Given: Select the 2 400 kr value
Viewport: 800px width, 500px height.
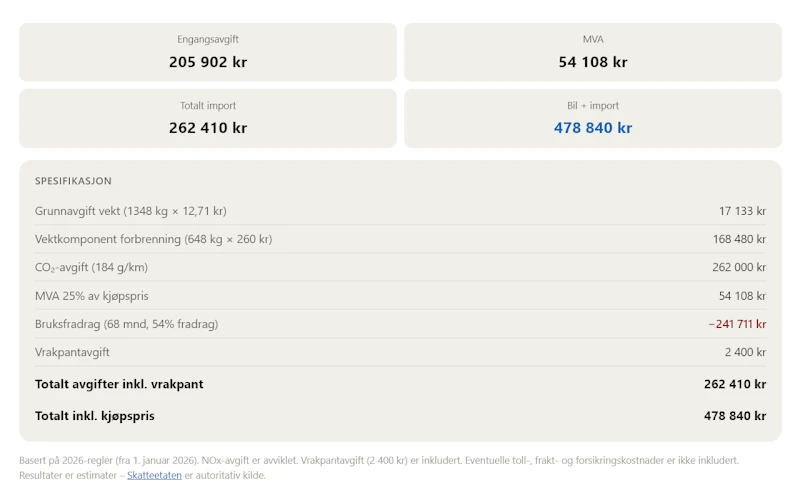Looking at the screenshot, I should [745, 352].
